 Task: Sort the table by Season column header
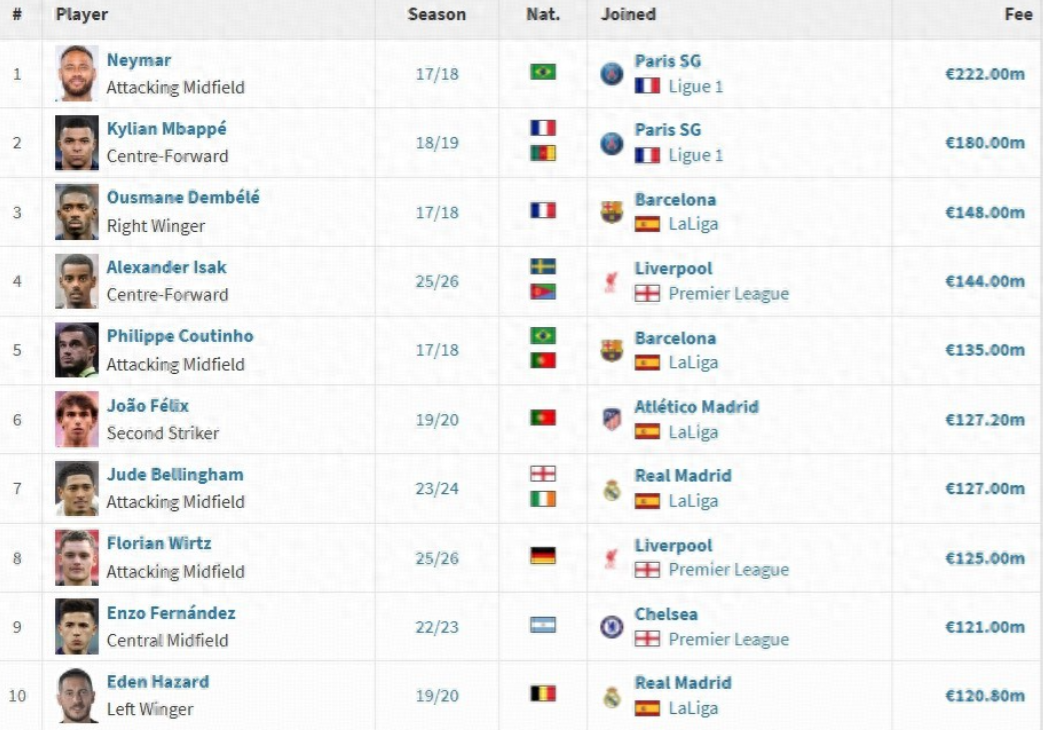(x=436, y=15)
